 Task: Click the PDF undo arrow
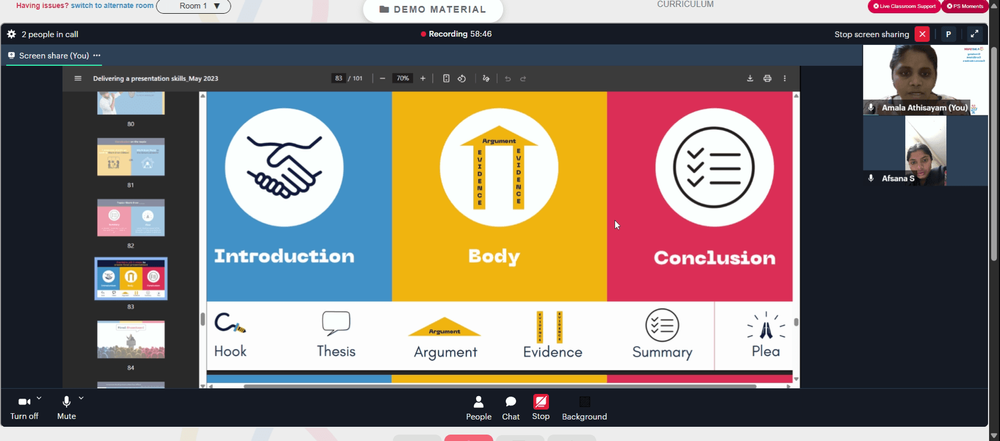[x=508, y=78]
